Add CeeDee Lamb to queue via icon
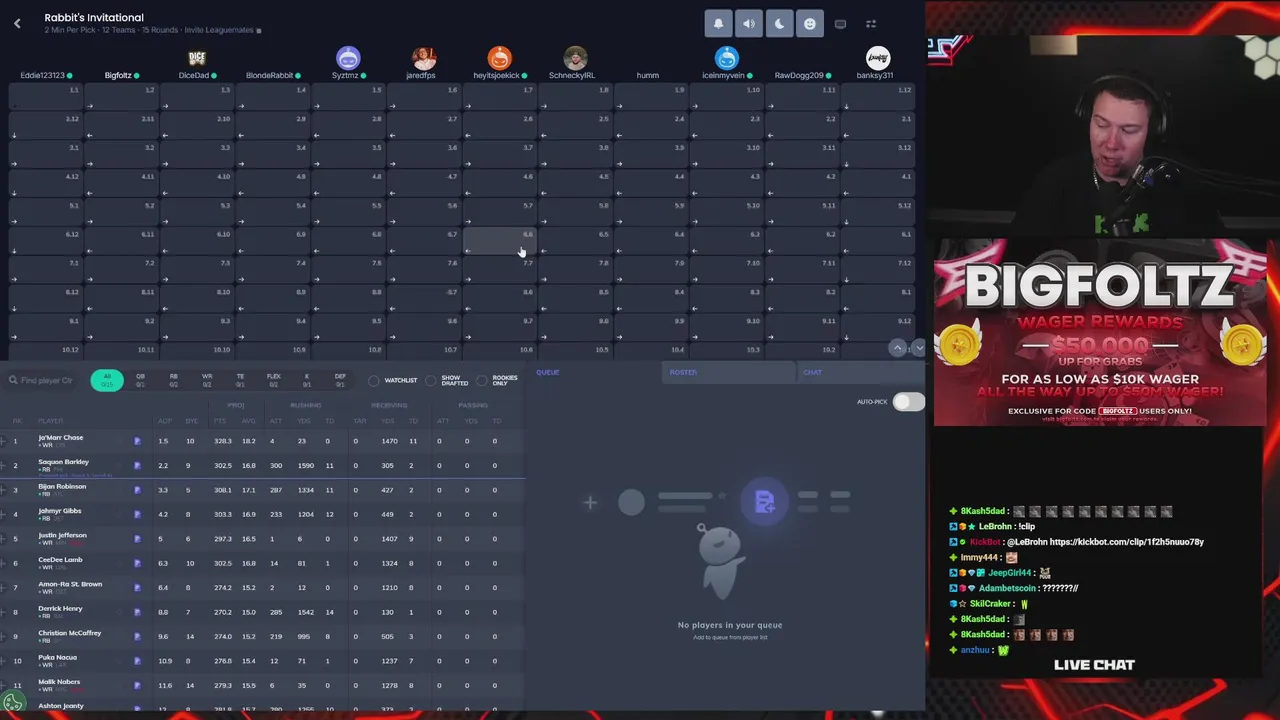1280x720 pixels. (x=137, y=563)
